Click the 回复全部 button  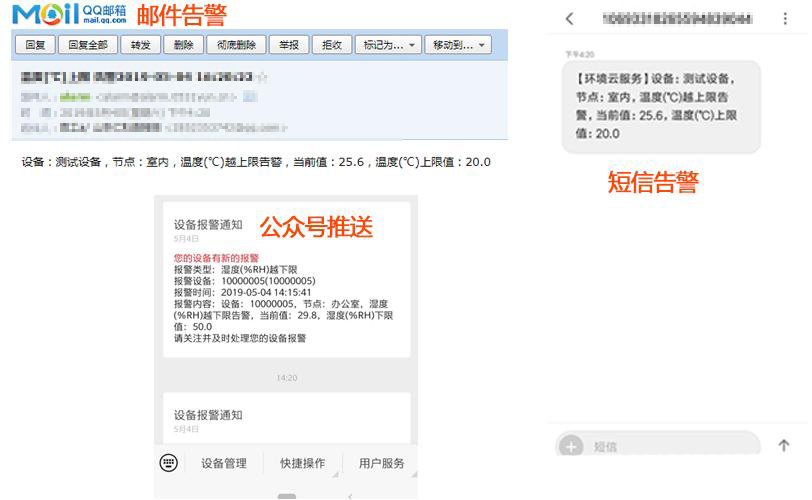pyautogui.click(x=85, y=45)
